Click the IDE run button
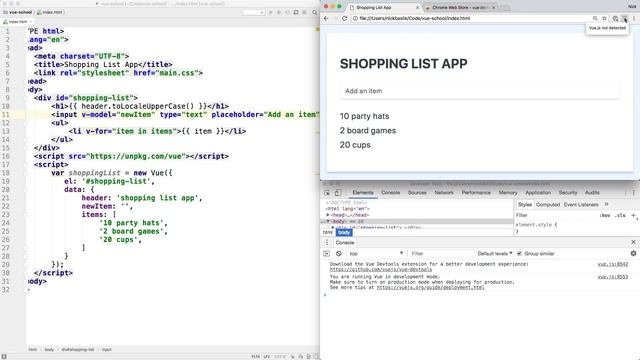 pos(271,12)
